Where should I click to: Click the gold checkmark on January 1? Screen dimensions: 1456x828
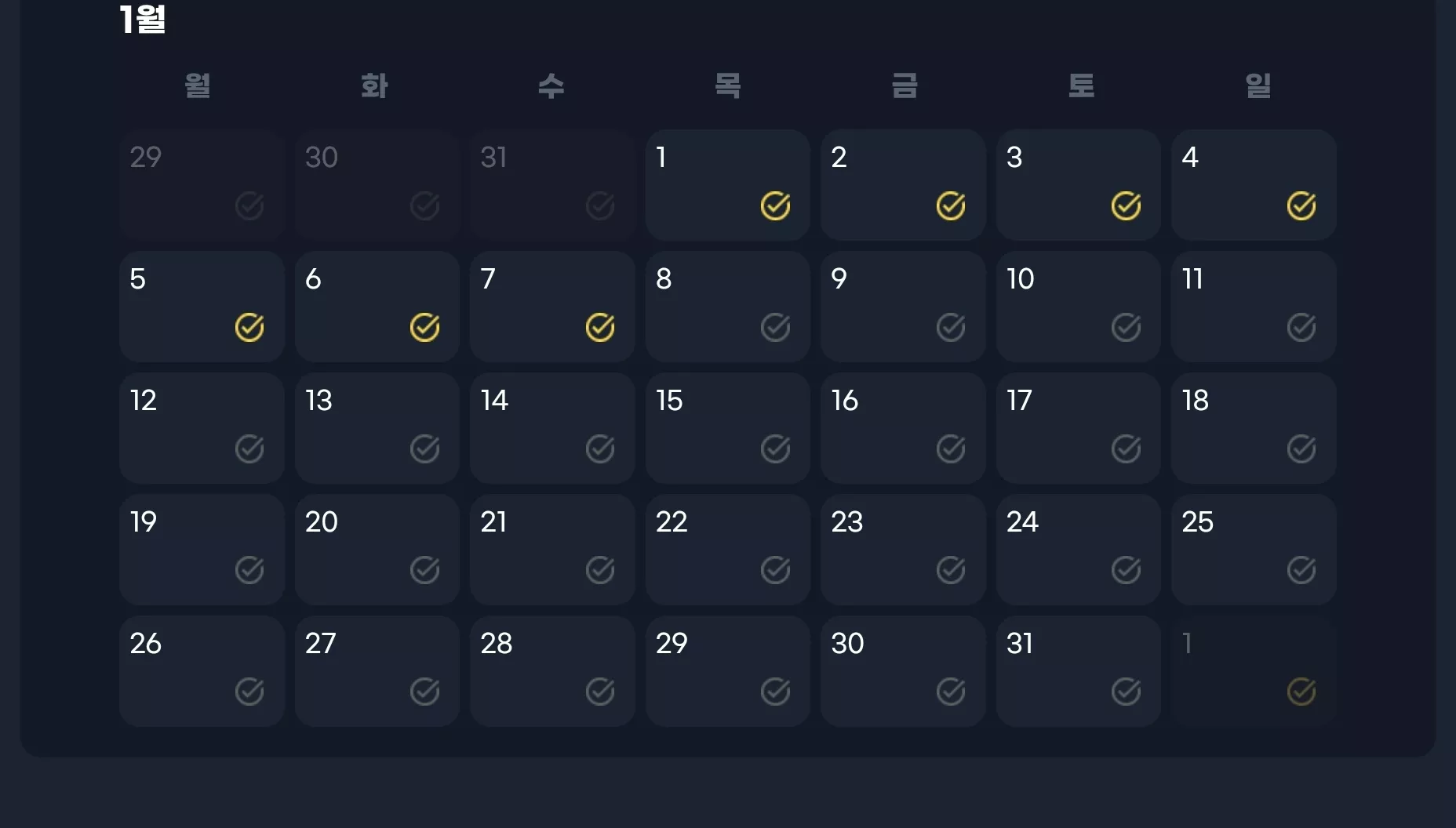tap(775, 206)
